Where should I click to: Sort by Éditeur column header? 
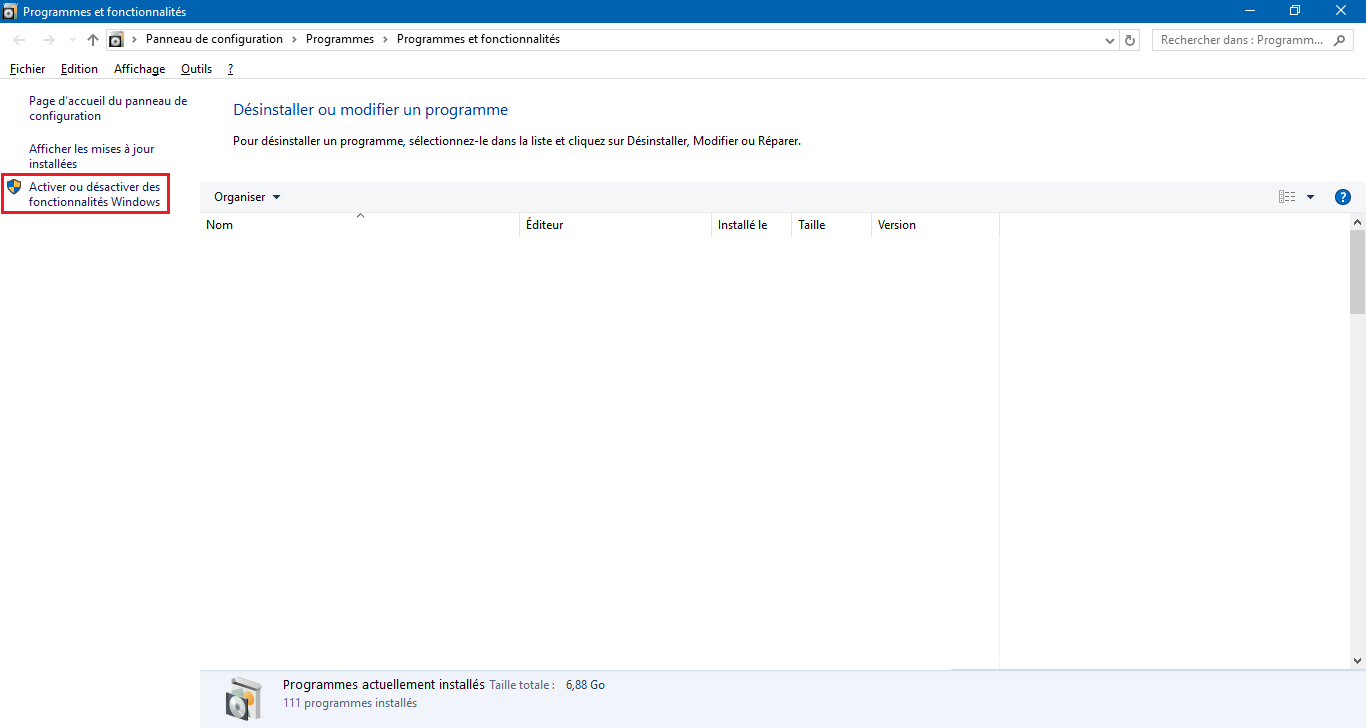[x=616, y=225]
